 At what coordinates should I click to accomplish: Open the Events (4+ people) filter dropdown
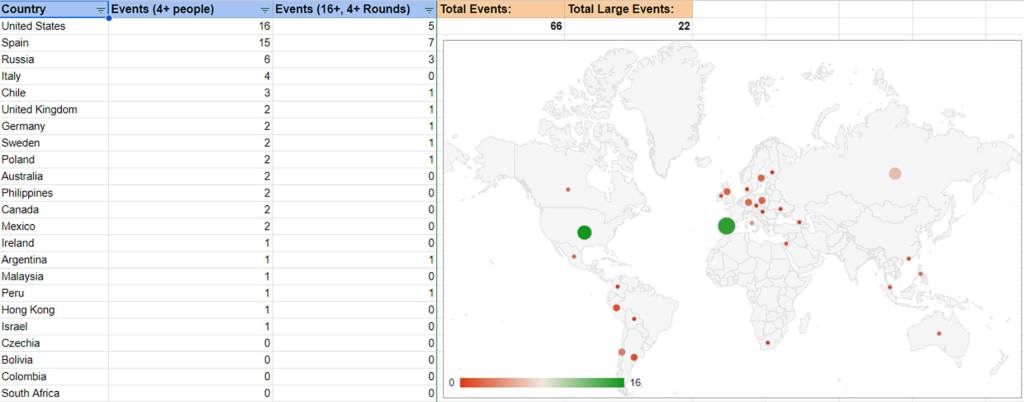coord(265,9)
